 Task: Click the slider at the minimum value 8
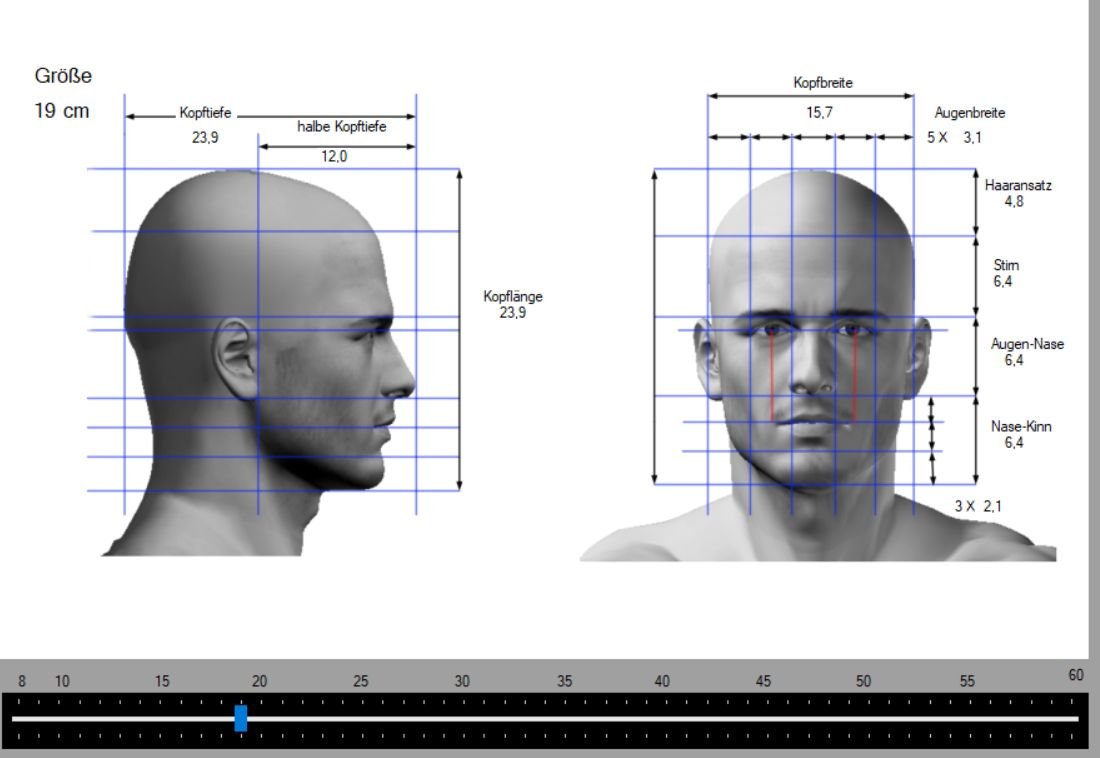click(22, 718)
